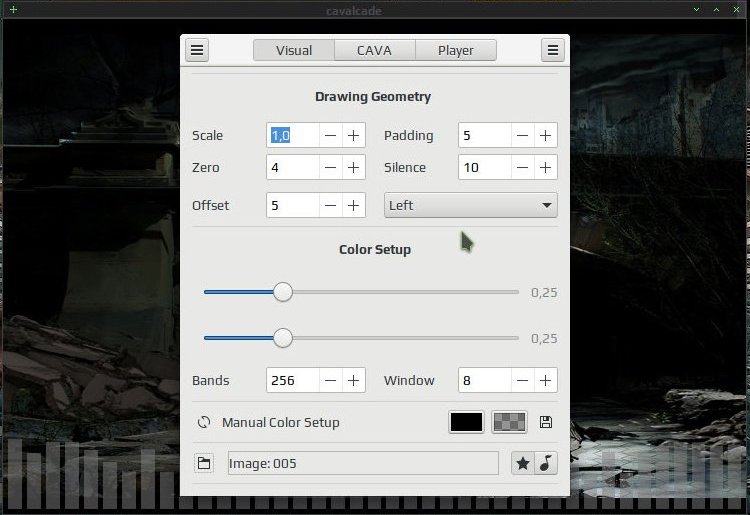The height and width of the screenshot is (515, 750).
Task: Click the second Color Setup slider handle
Action: 283,338
